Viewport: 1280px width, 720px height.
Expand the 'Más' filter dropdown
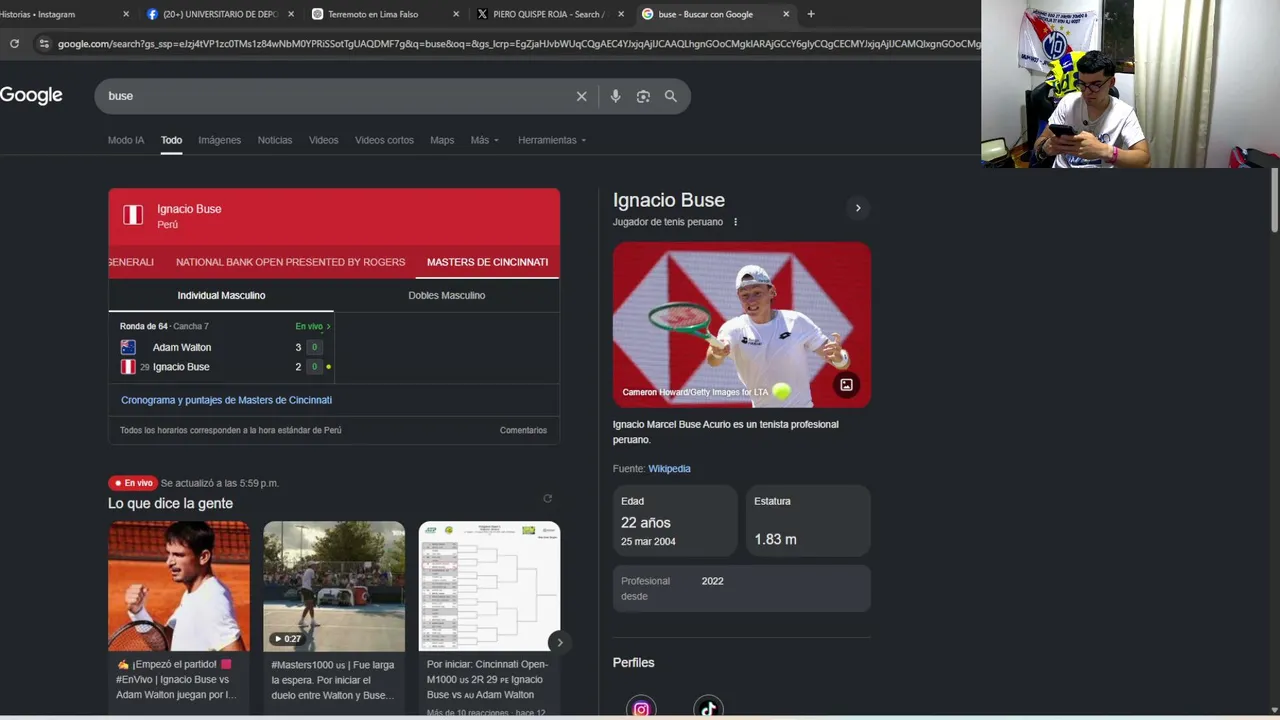[485, 140]
